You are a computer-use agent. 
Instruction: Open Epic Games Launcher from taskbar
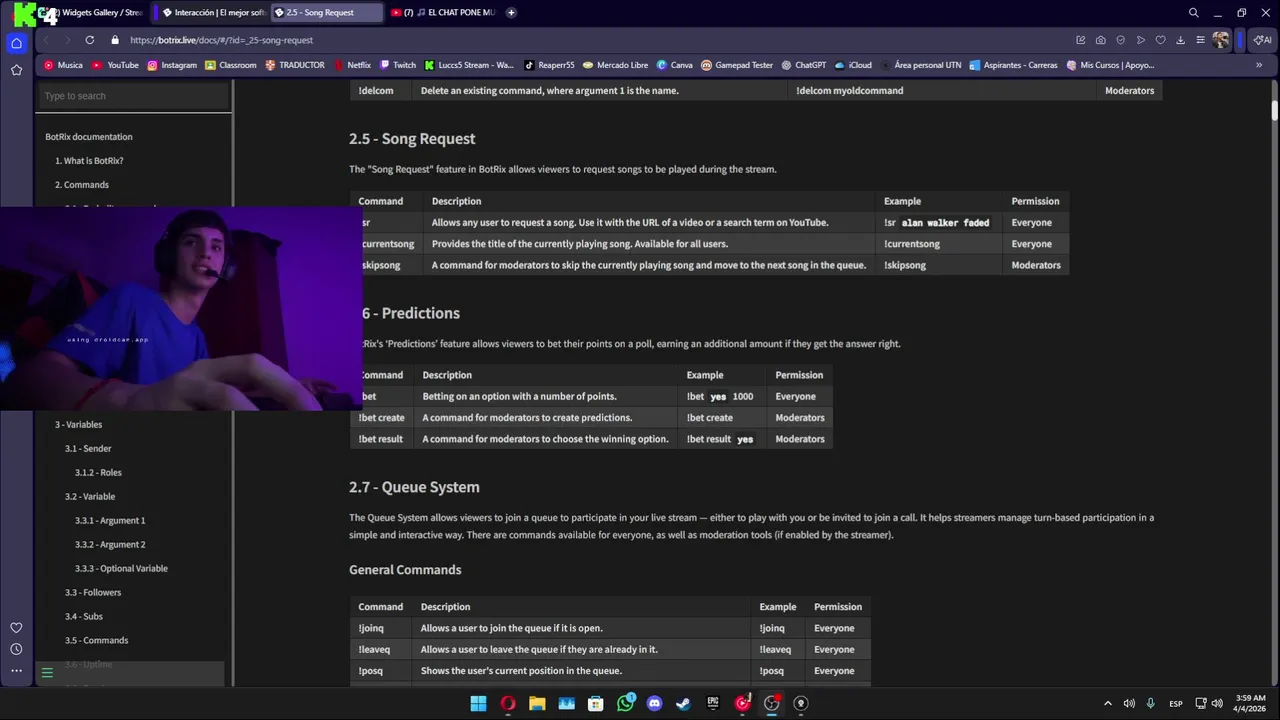click(x=713, y=703)
